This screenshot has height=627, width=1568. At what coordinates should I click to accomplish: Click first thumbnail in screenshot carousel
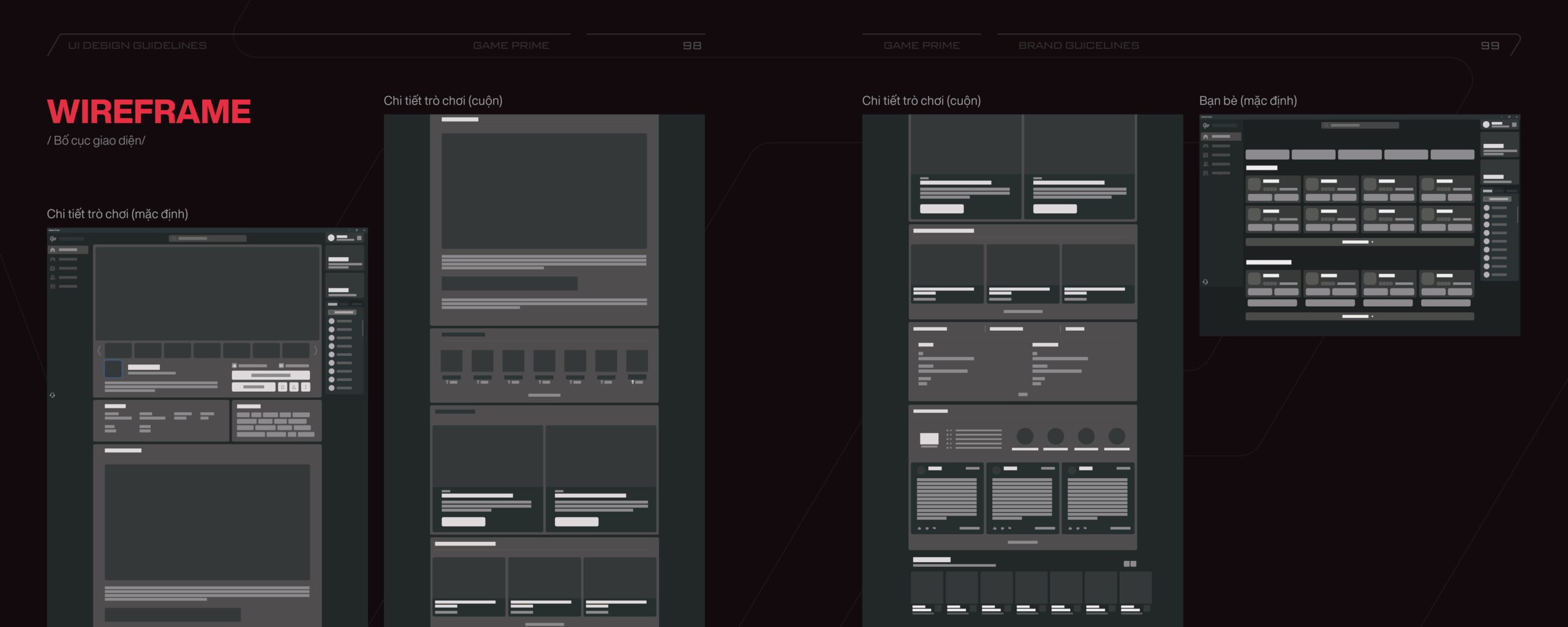point(118,351)
